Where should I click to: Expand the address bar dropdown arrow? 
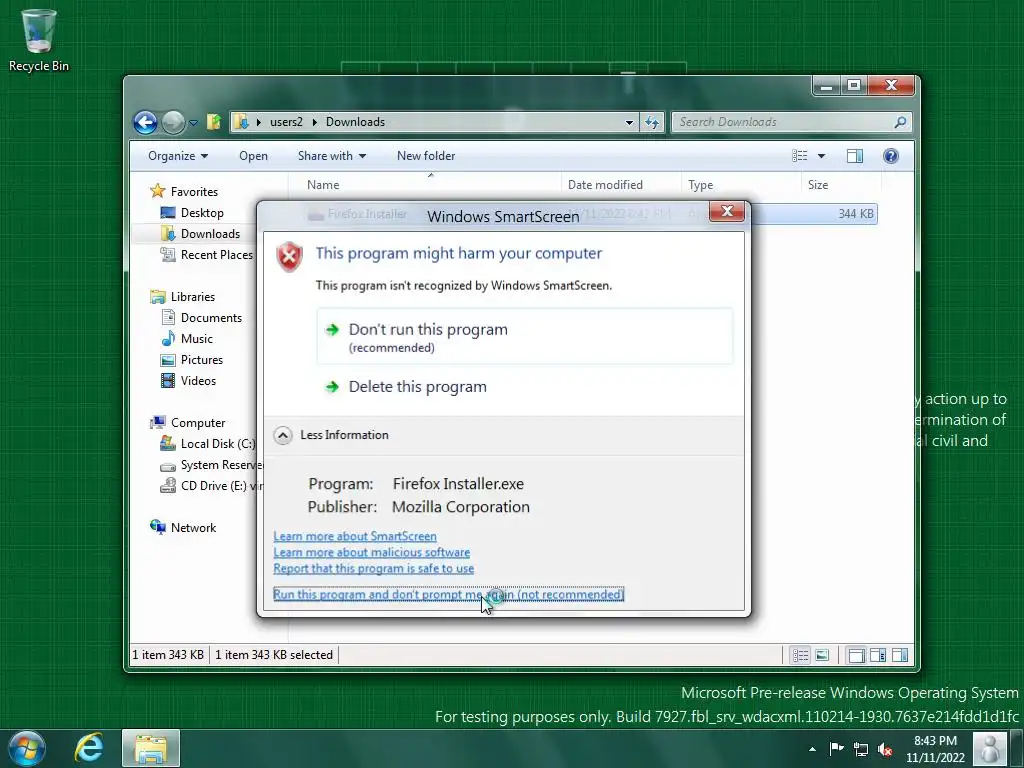pyautogui.click(x=629, y=122)
